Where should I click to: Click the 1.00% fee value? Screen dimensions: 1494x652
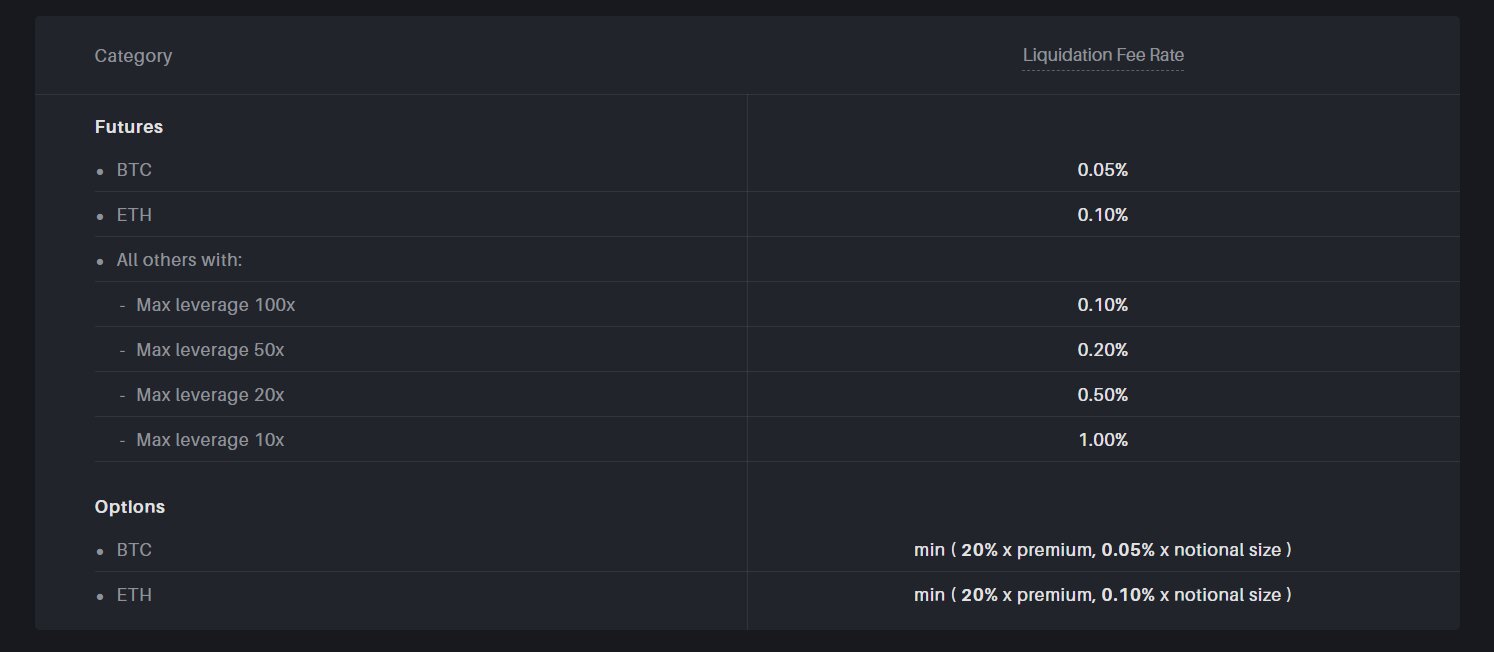pyautogui.click(x=1103, y=440)
